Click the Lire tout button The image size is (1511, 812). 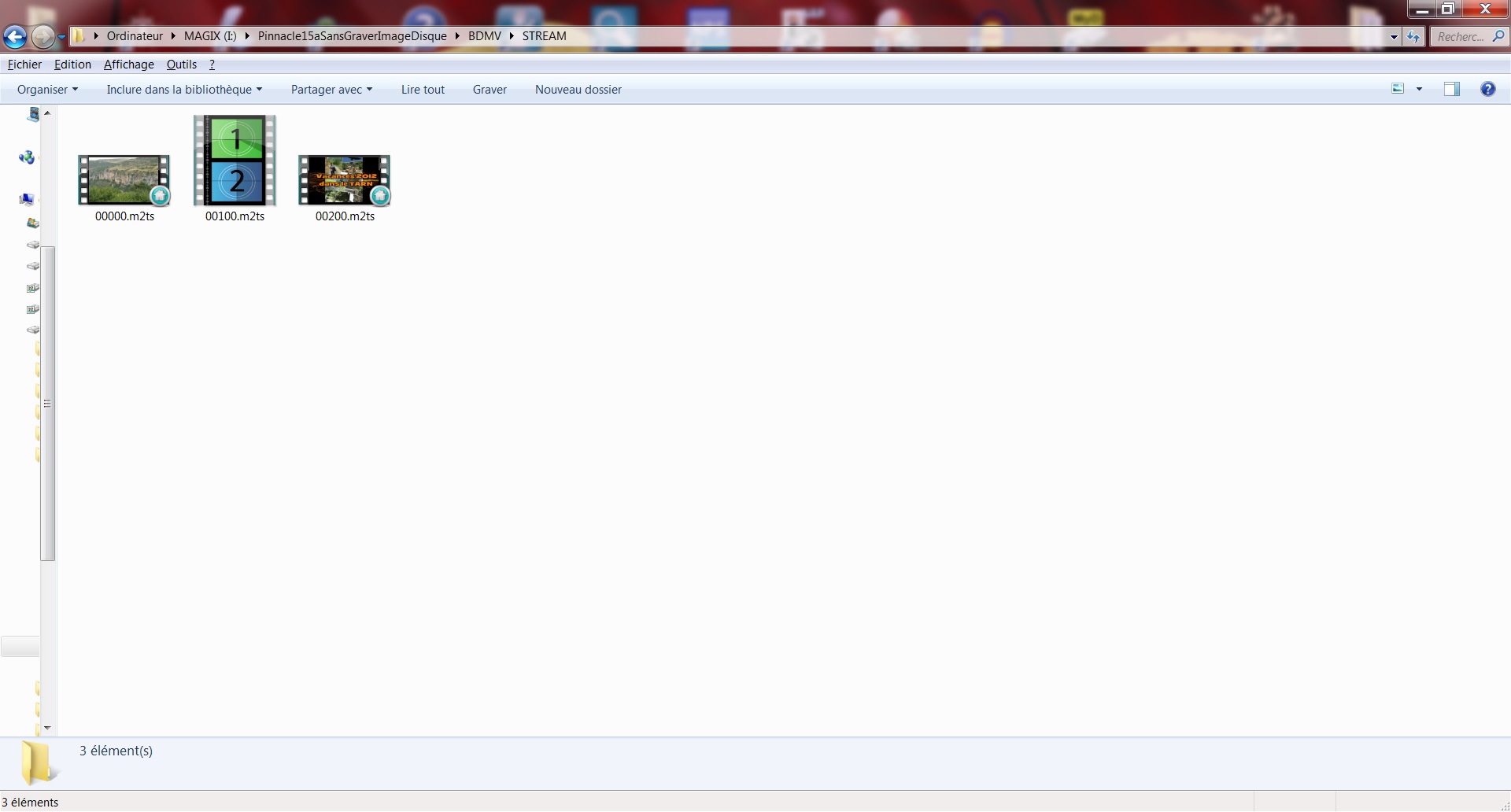[x=423, y=90]
